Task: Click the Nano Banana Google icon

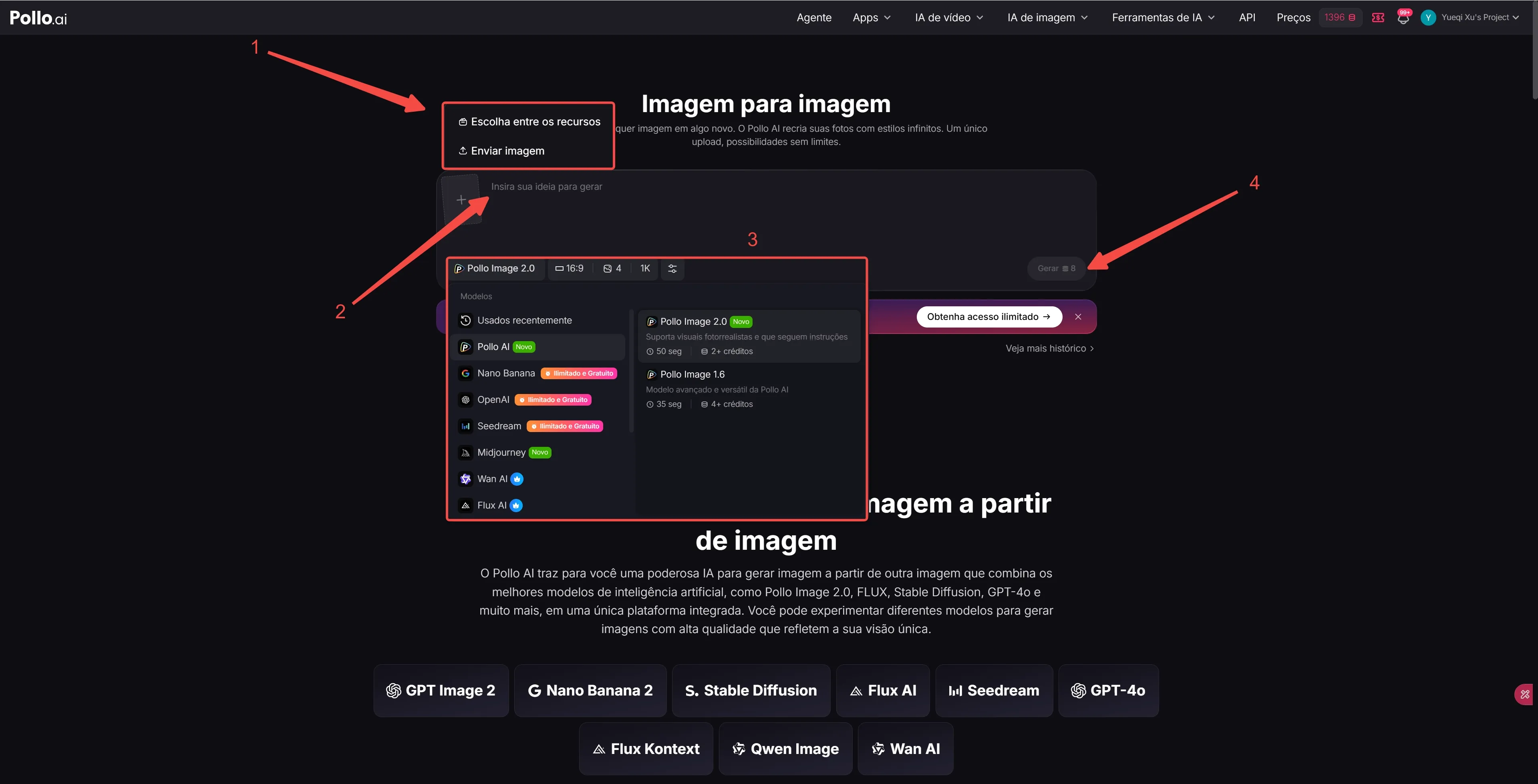Action: (x=466, y=373)
